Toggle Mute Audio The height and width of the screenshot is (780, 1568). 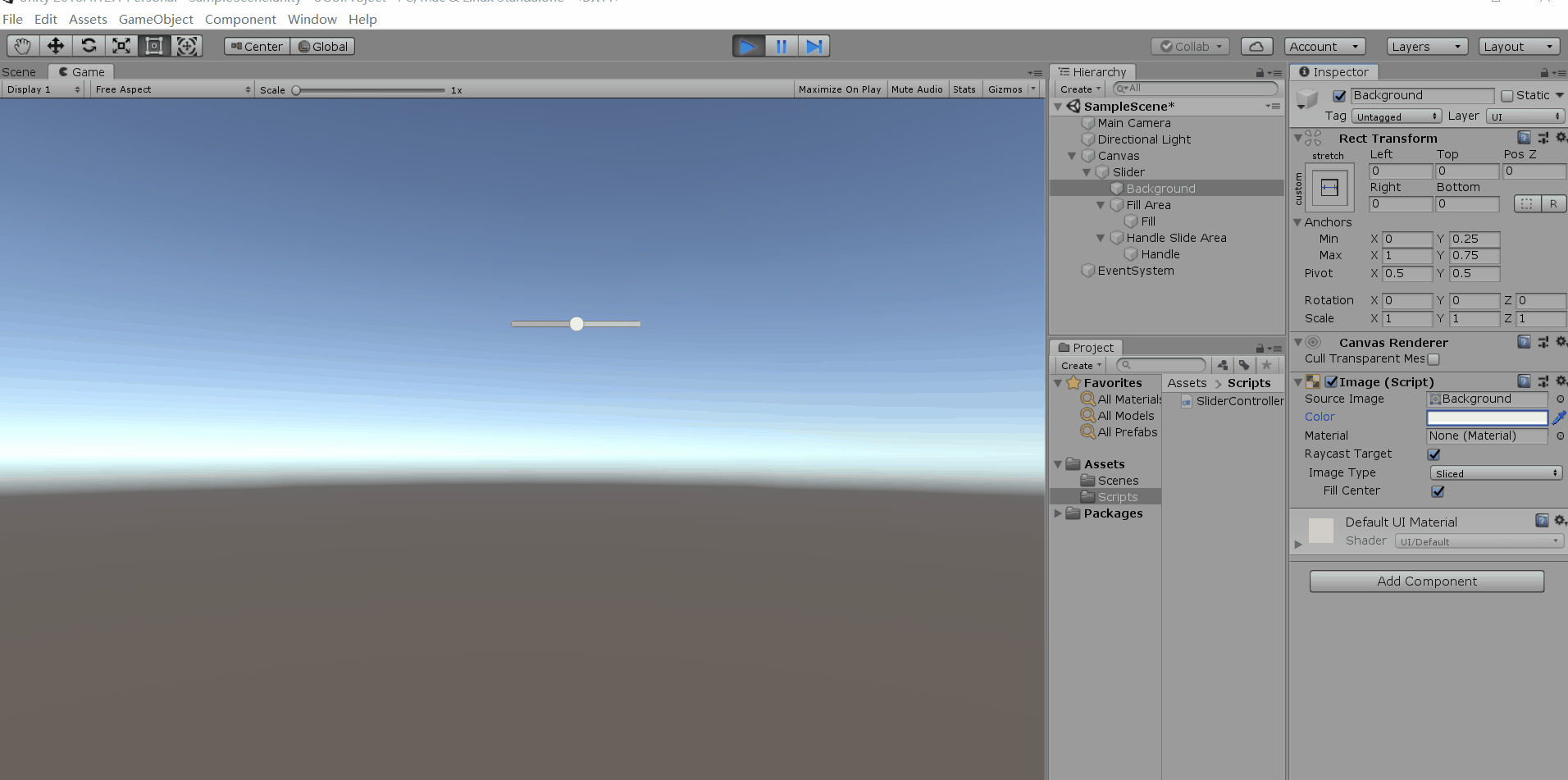tap(917, 89)
